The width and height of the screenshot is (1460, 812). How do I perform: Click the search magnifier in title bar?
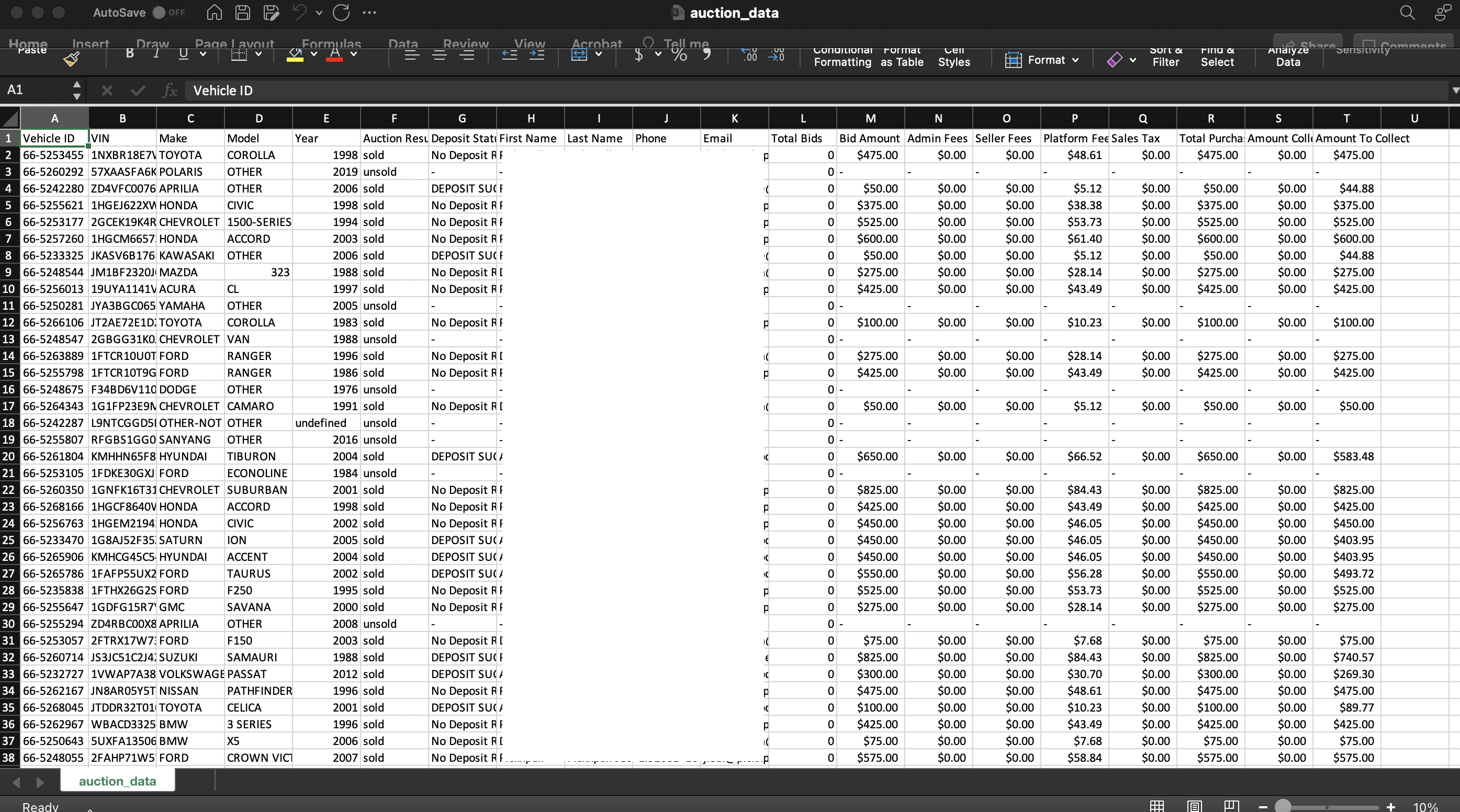pos(1407,13)
